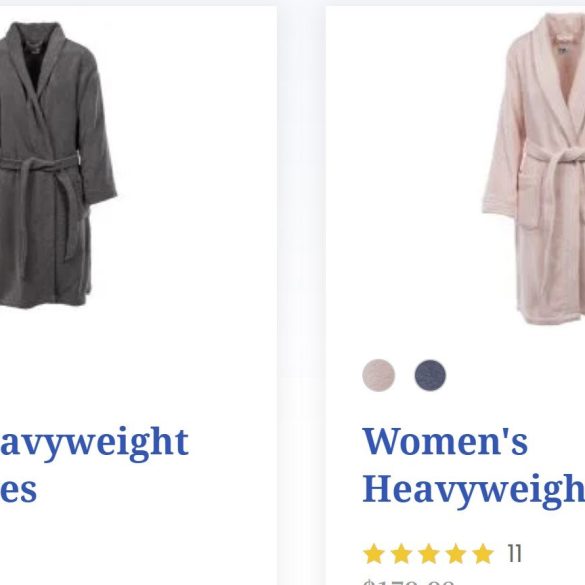Viewport: 585px width, 585px height.
Task: Click the first yellow rating star
Action: coord(374,553)
